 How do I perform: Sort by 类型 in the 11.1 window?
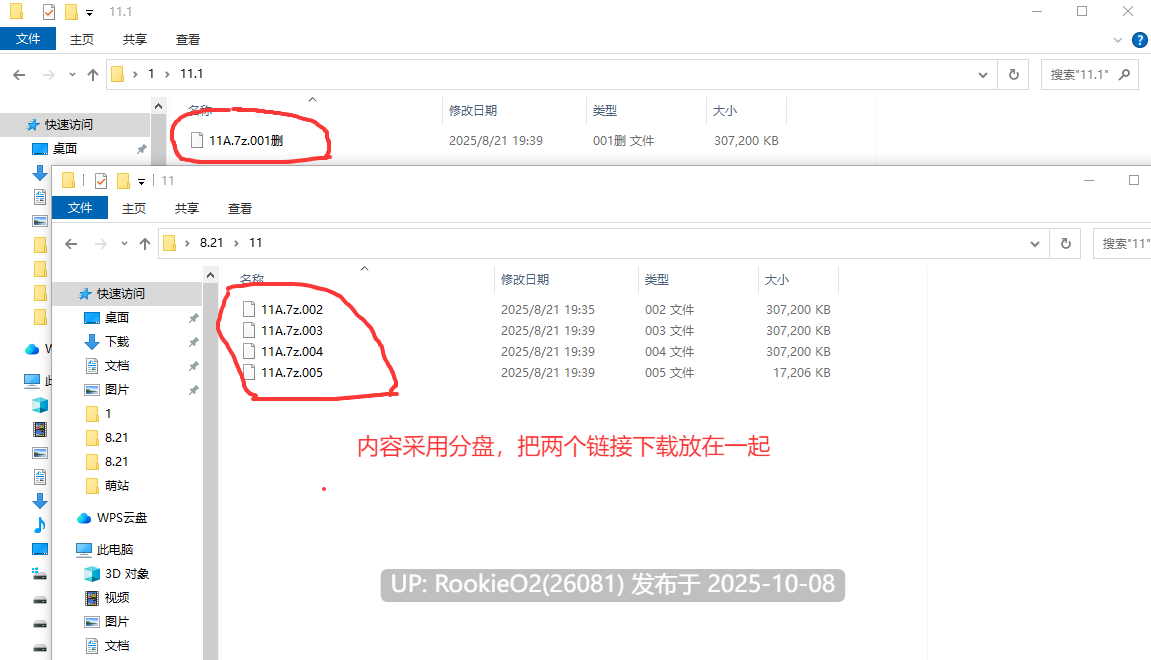(x=605, y=111)
